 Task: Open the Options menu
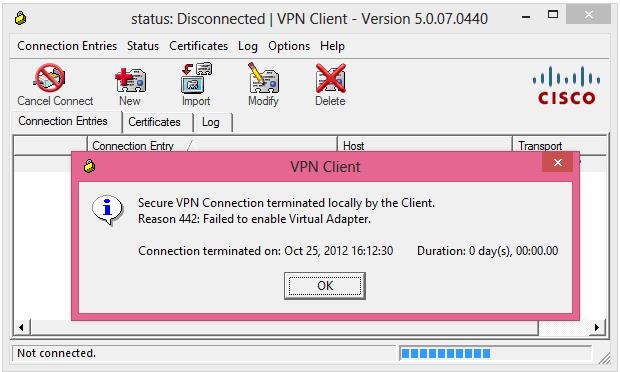(289, 46)
